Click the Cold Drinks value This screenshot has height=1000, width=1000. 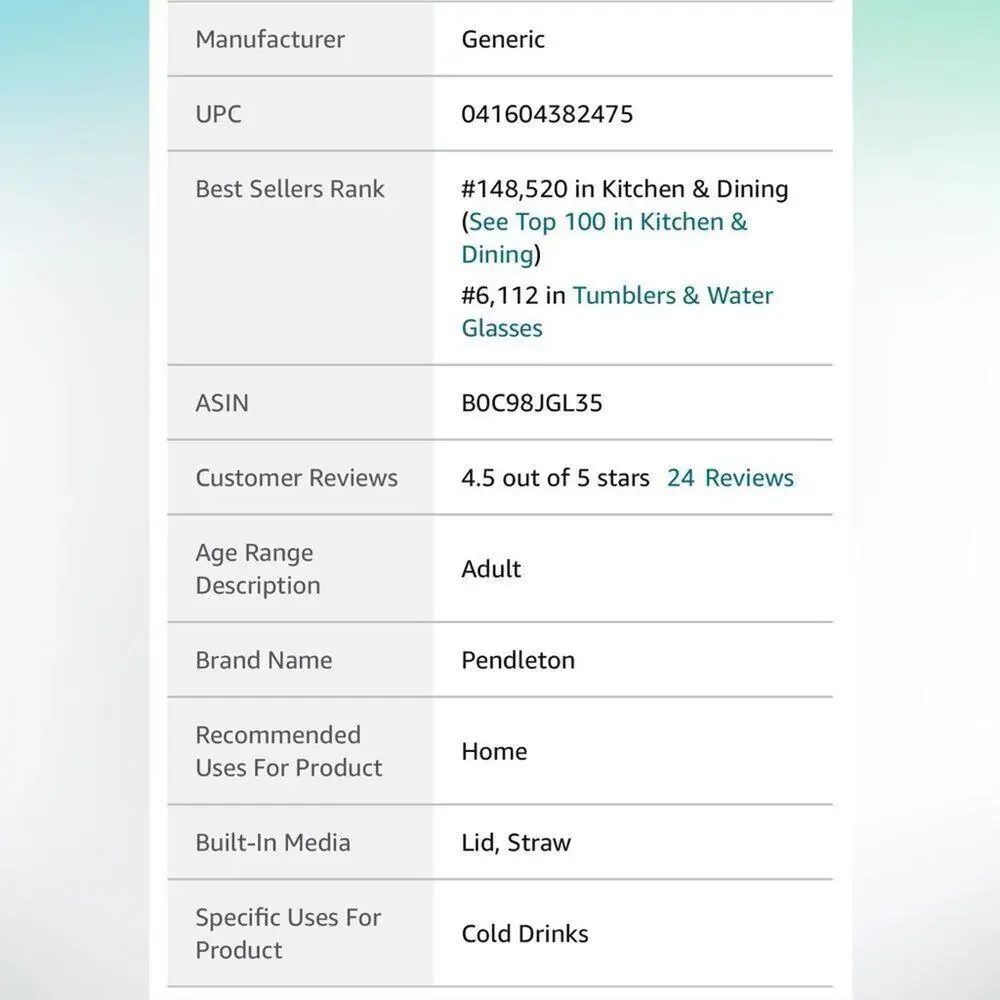[525, 934]
